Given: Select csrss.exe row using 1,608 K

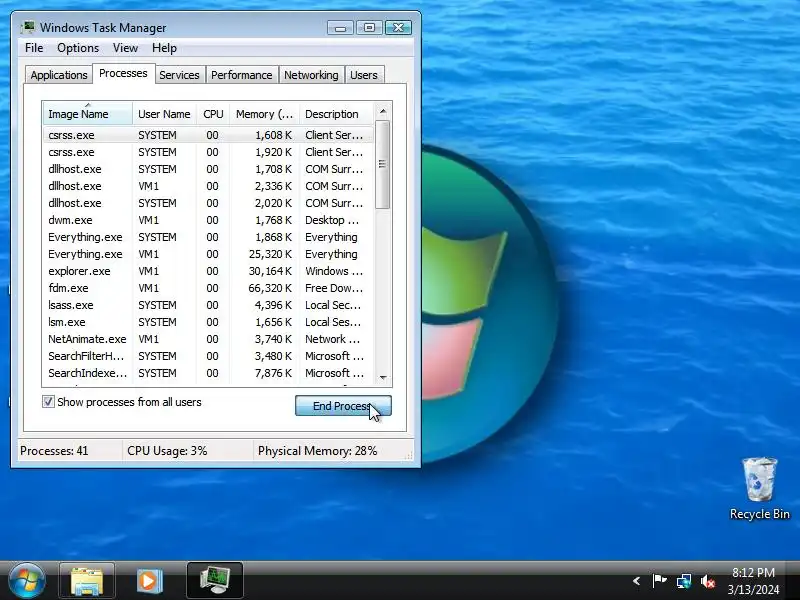Looking at the screenshot, I should [x=208, y=135].
